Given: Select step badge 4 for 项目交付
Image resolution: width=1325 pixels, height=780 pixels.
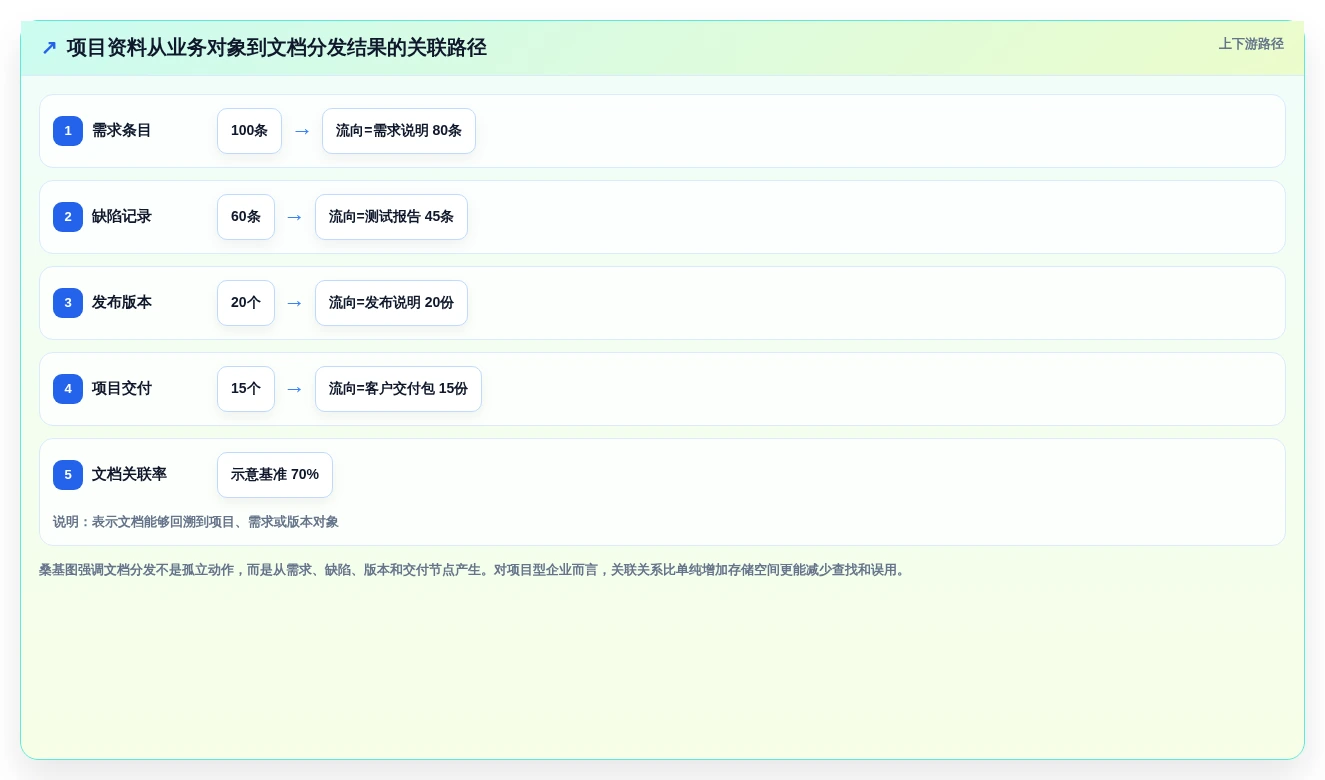Looking at the screenshot, I should (x=68, y=389).
